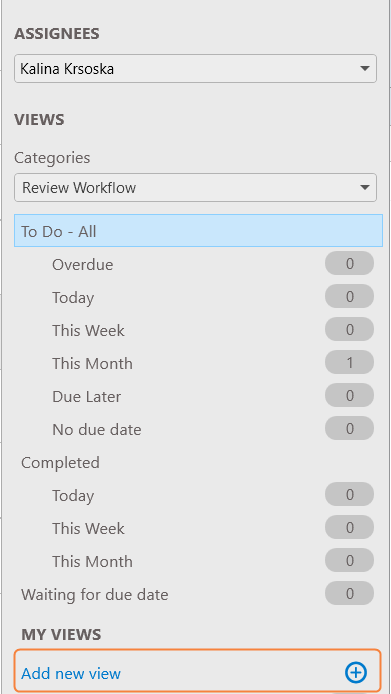Click the Overdue count badge

[349, 263]
